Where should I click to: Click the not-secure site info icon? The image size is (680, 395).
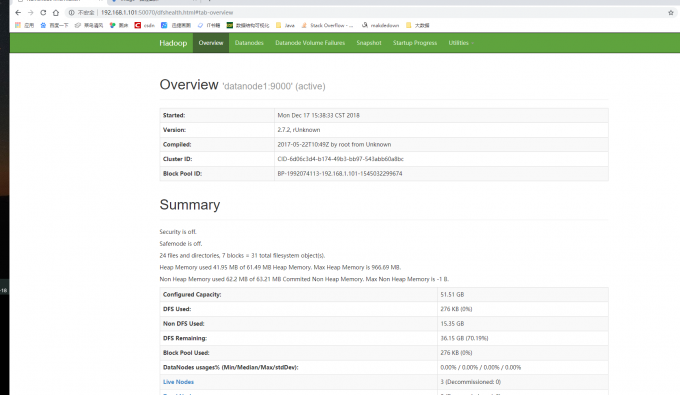point(72,13)
